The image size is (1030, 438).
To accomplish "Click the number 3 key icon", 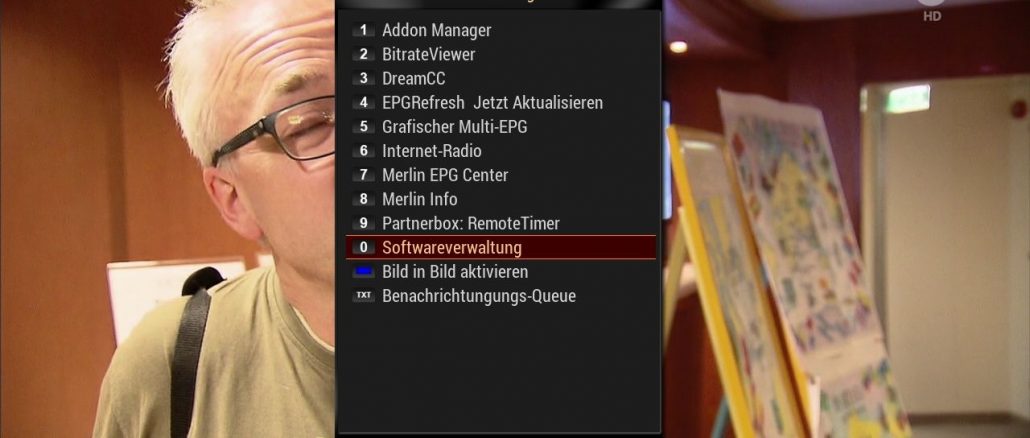I will click(363, 79).
